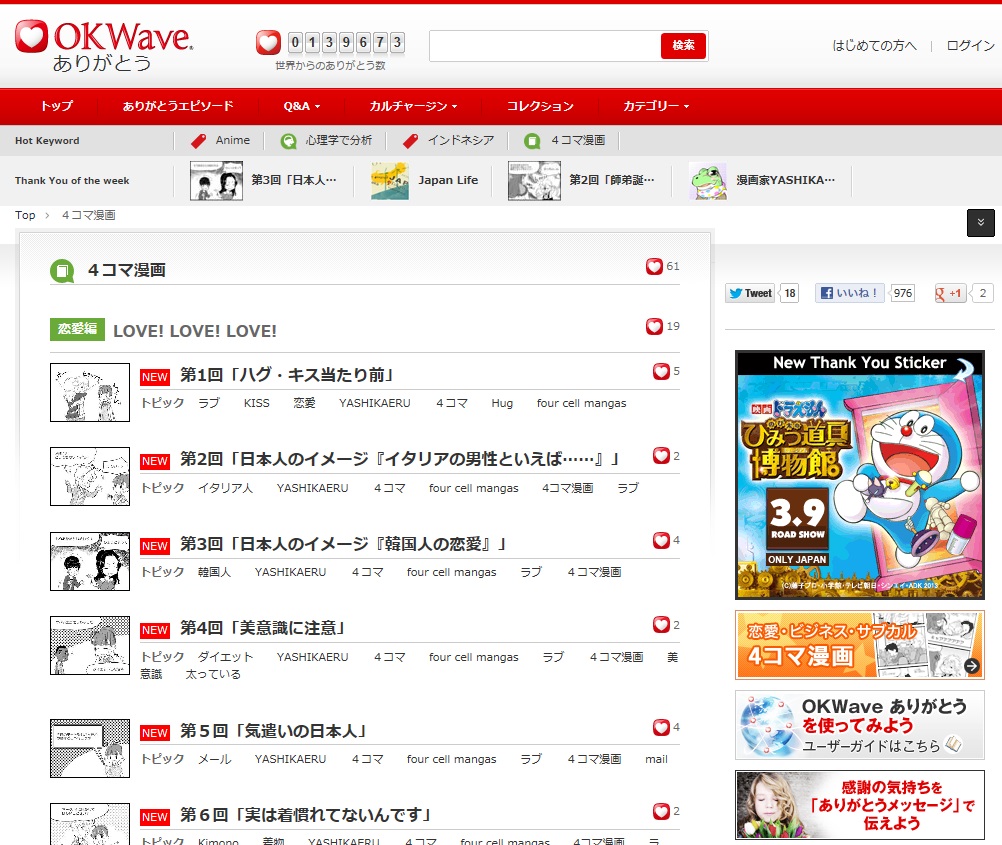The width and height of the screenshot is (1002, 845).
Task: Expand the カルチャージン dropdown menu
Action: tap(413, 106)
